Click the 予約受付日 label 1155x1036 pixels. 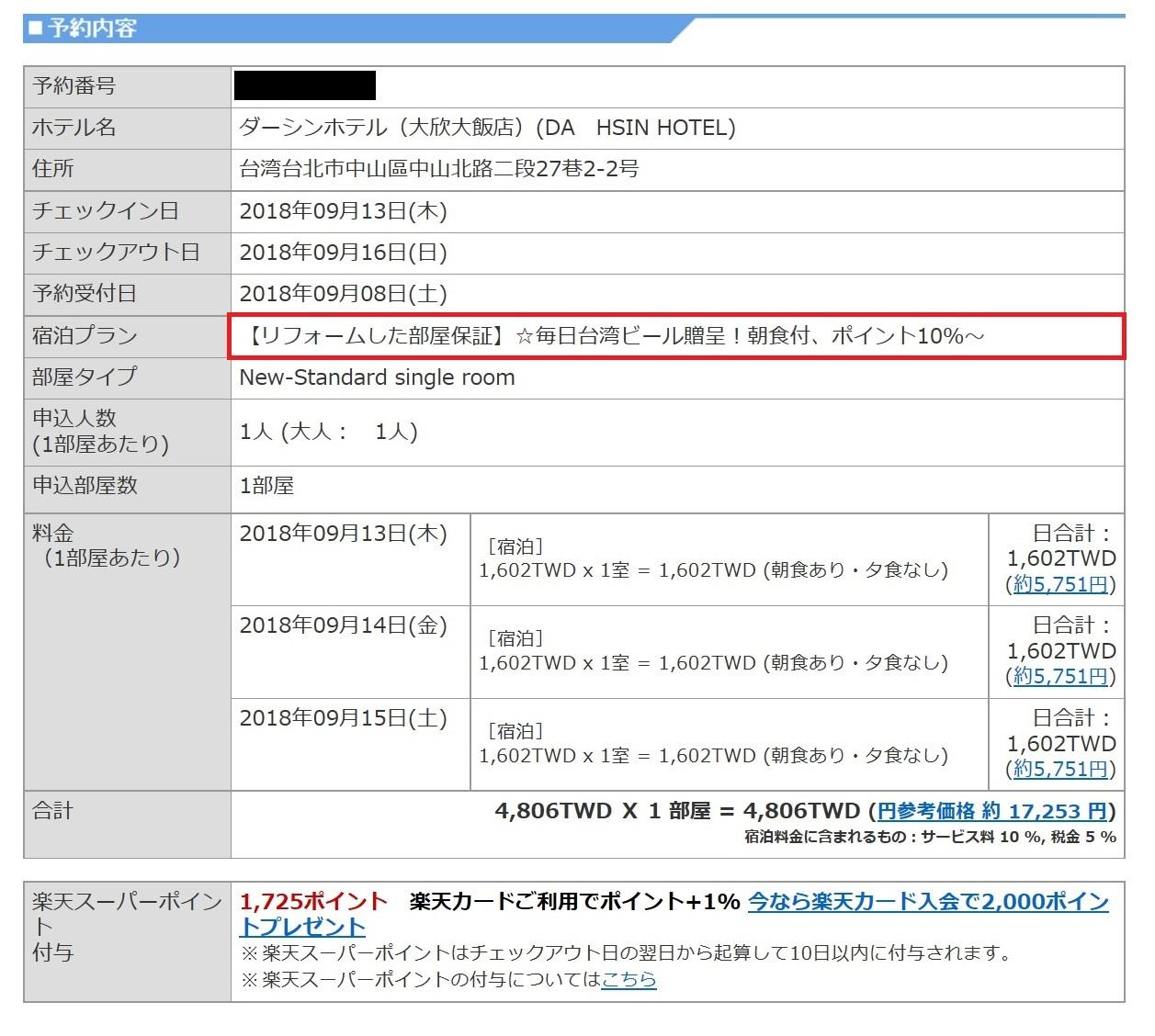click(85, 294)
